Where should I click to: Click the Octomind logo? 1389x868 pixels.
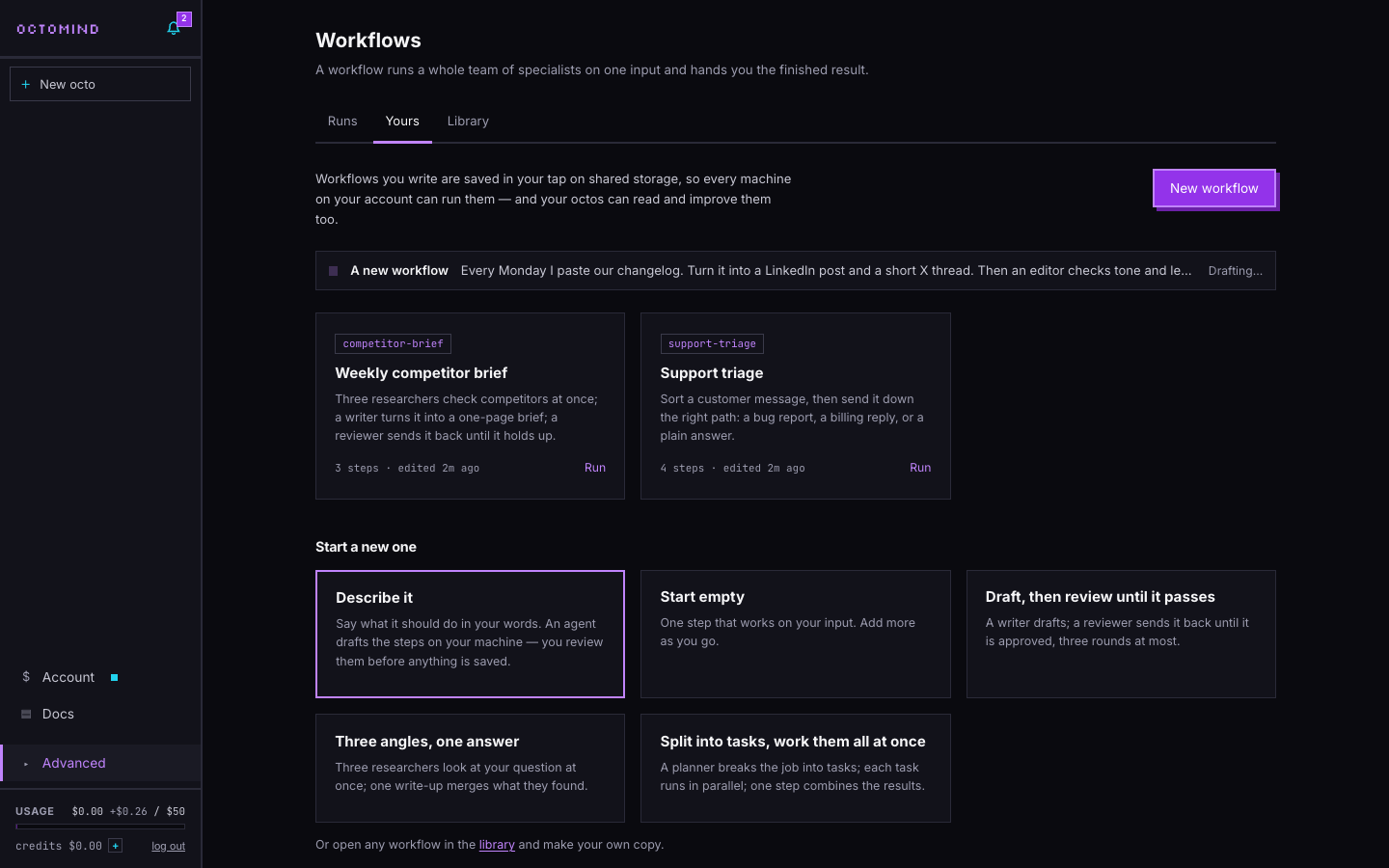pos(58,29)
